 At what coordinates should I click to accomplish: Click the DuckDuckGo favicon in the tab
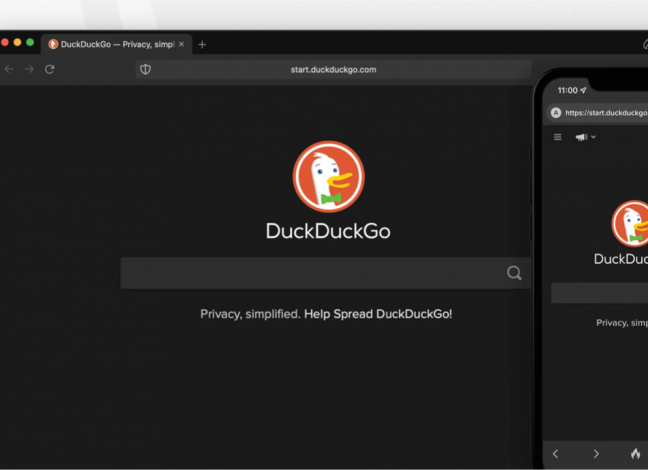pyautogui.click(x=53, y=44)
